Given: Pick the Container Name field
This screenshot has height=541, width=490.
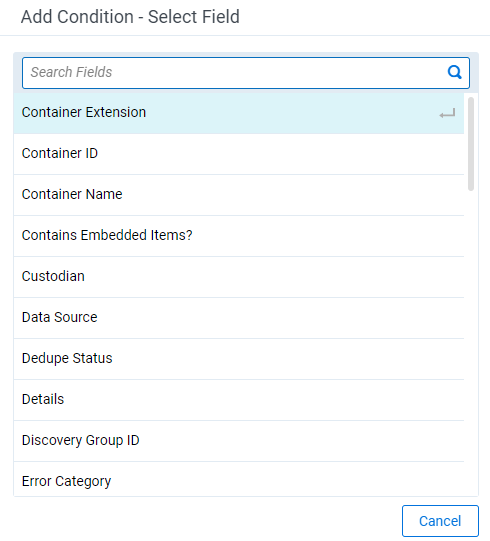Looking at the screenshot, I should click(239, 195).
